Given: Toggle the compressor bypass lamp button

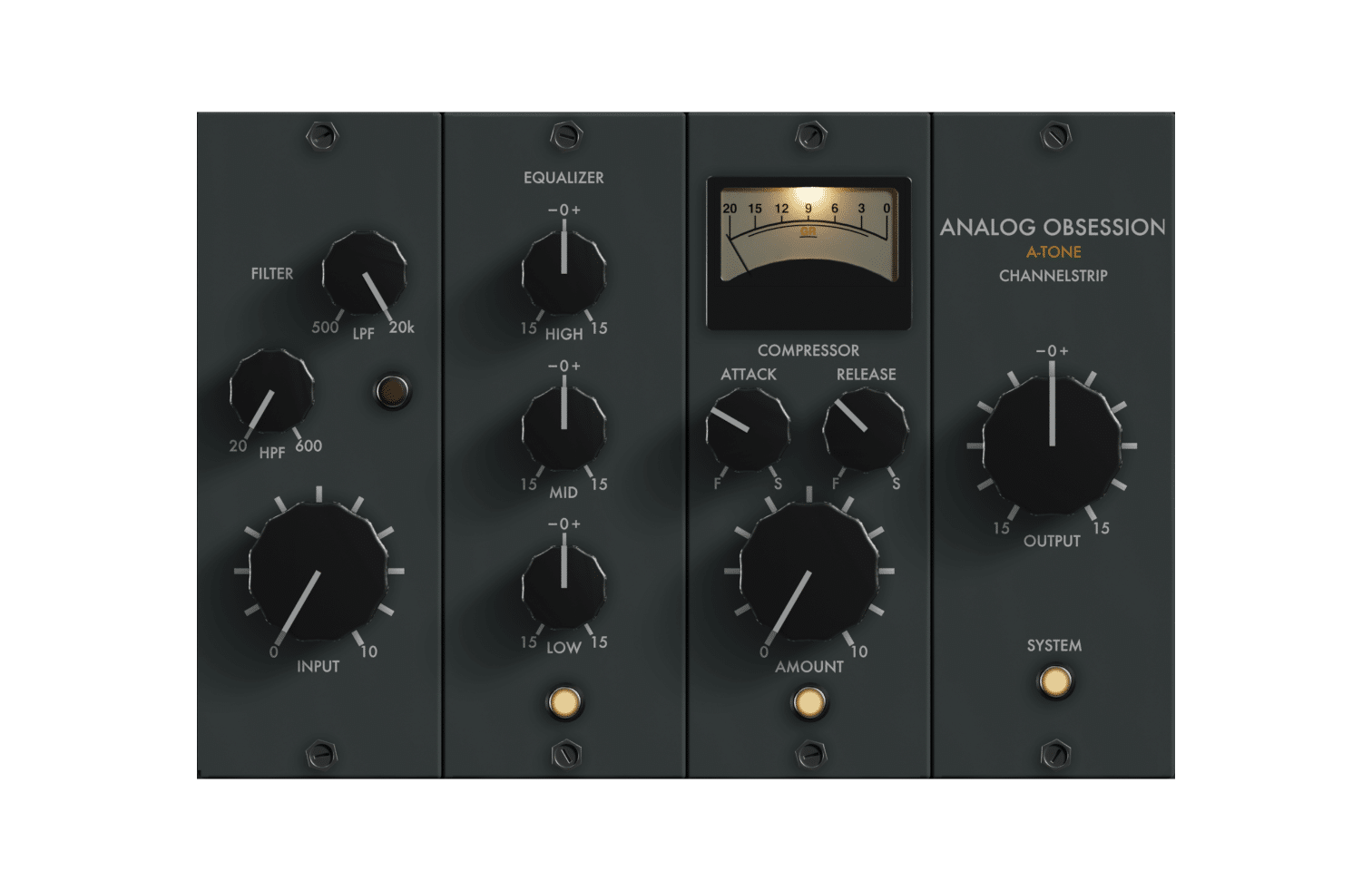Looking at the screenshot, I should click(809, 702).
